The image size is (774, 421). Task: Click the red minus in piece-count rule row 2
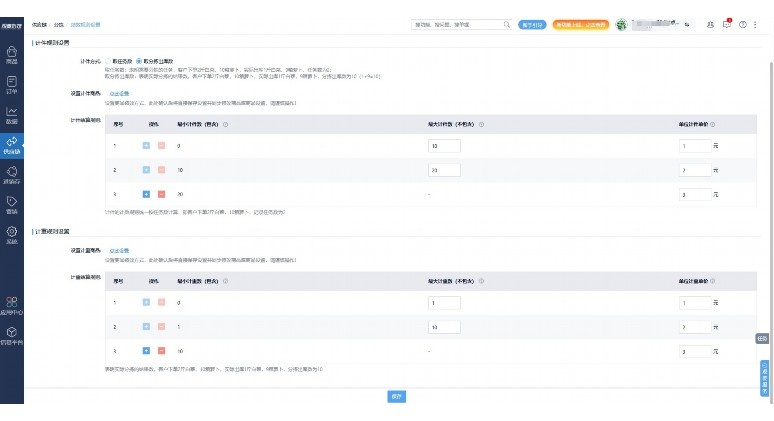tap(161, 170)
